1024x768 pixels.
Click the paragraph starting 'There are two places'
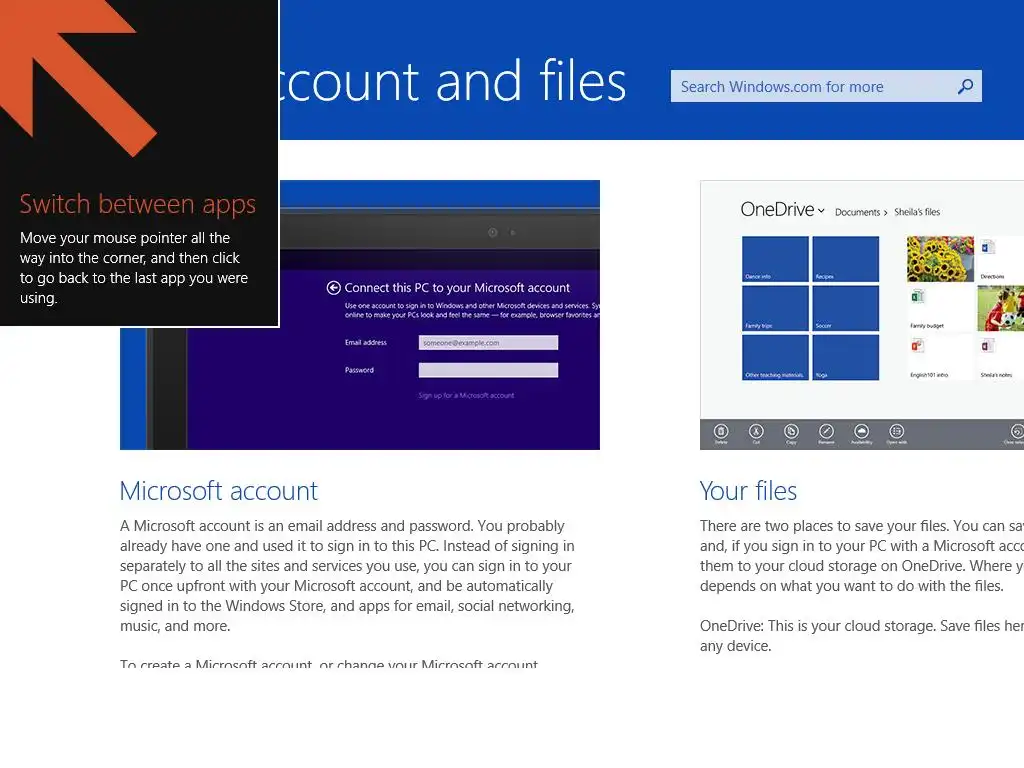(x=862, y=556)
